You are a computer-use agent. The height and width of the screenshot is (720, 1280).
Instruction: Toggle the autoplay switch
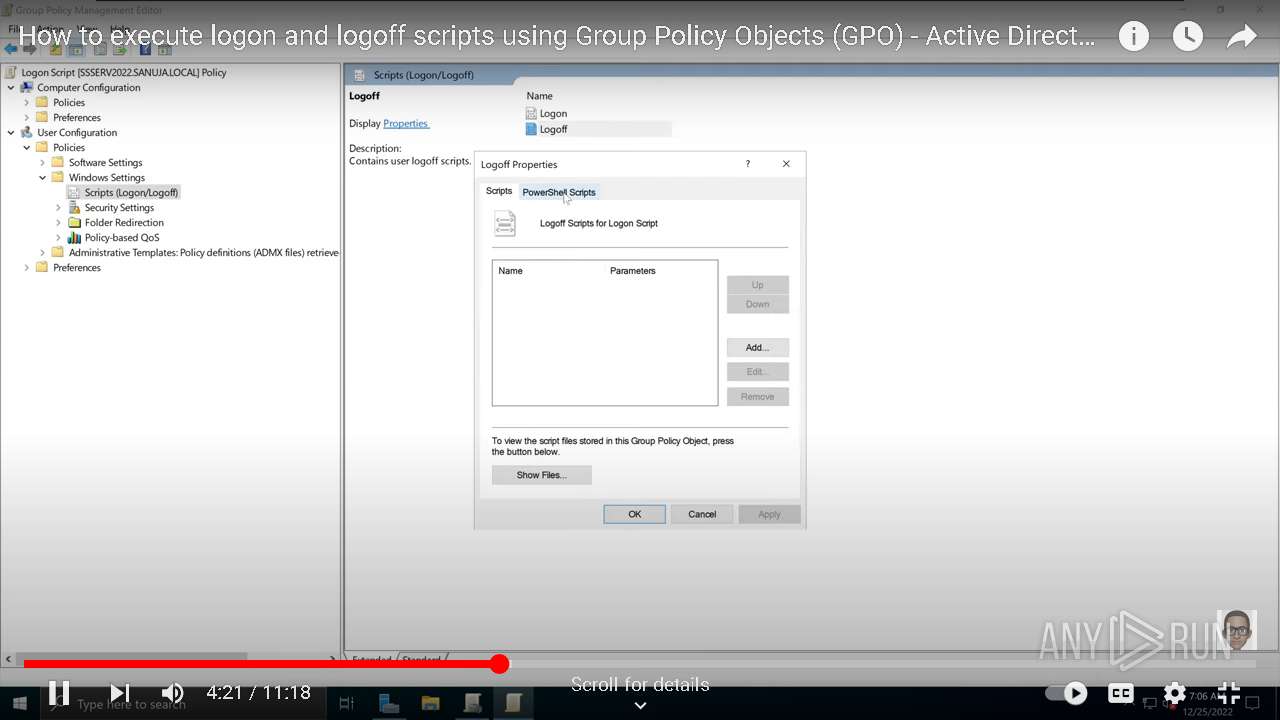(x=1066, y=692)
